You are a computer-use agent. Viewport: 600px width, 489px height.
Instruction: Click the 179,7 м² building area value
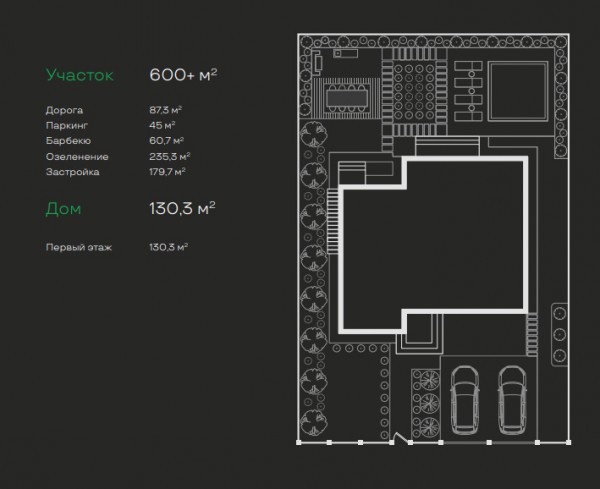click(x=168, y=172)
